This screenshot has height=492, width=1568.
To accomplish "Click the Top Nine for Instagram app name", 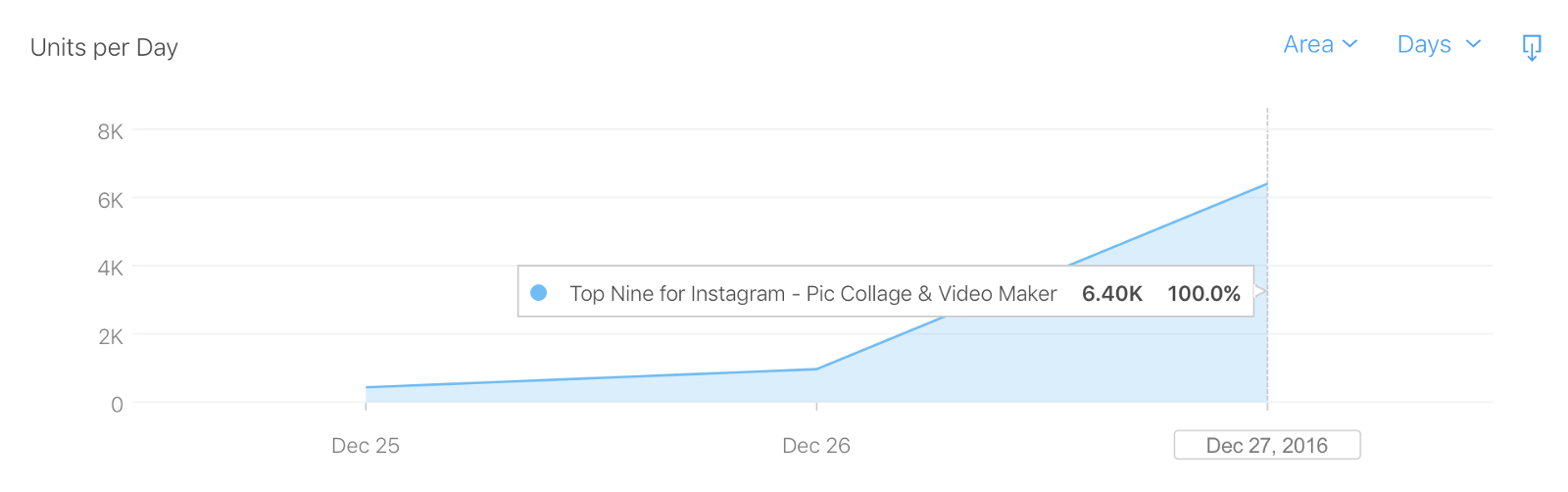I will [812, 294].
